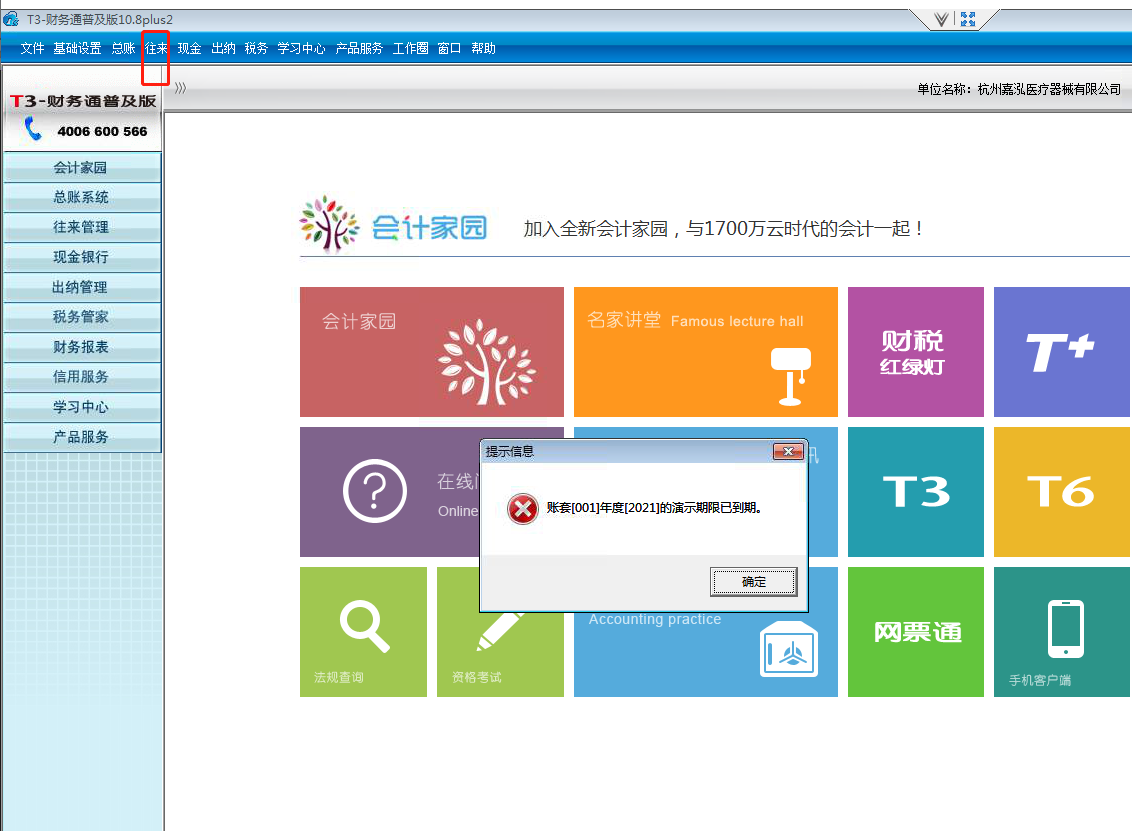The width and height of the screenshot is (1132, 831).
Task: Select 信用服务 in the left sidebar
Action: tap(82, 377)
